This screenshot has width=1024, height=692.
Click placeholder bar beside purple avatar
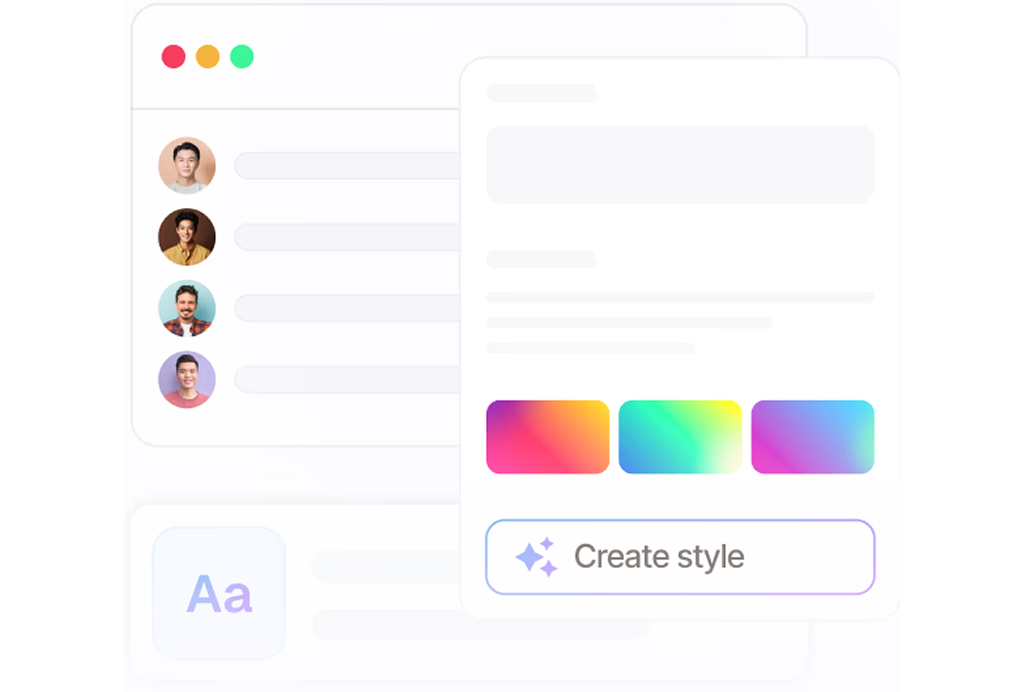click(x=347, y=379)
